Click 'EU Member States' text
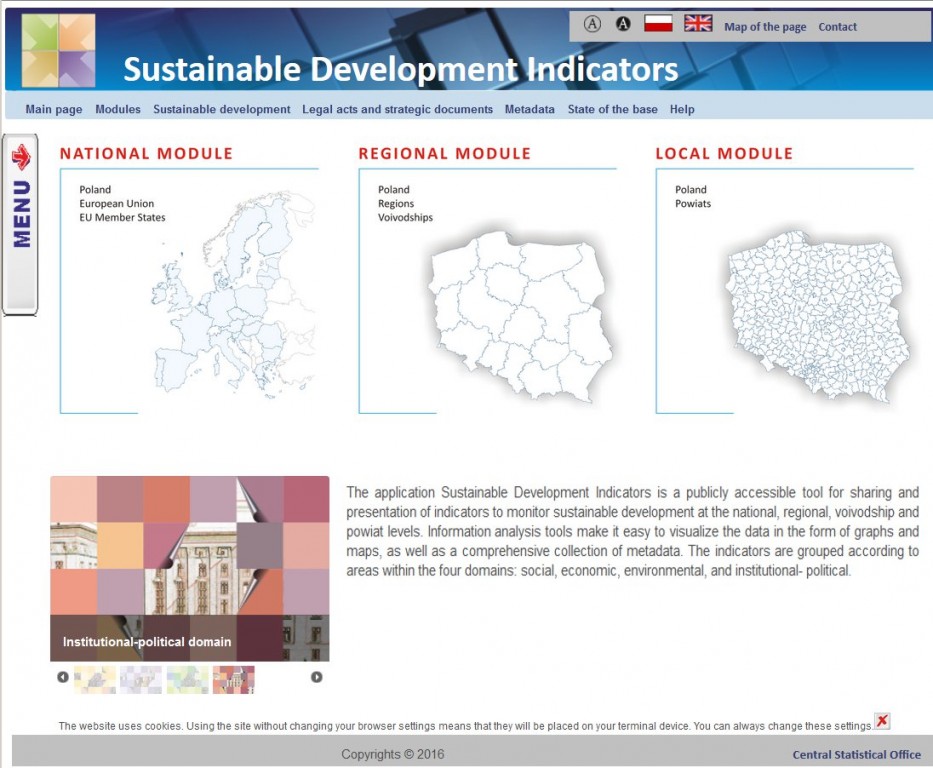The image size is (933, 768). tap(123, 218)
